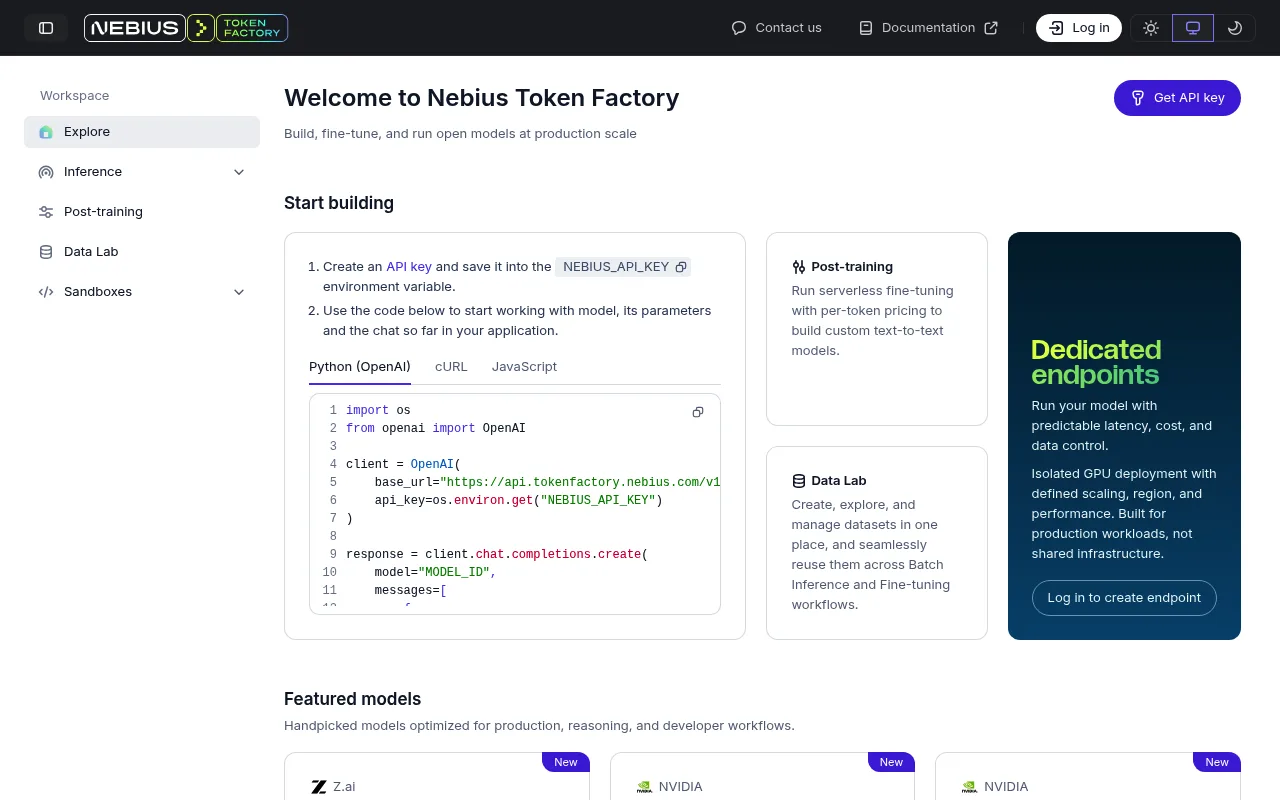Expand the Inference submenu chevron
1280x800 pixels.
tap(239, 172)
